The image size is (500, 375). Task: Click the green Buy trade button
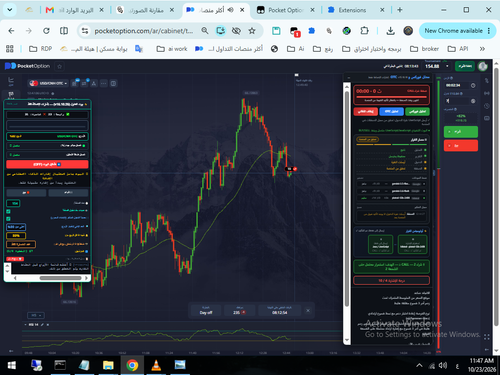coord(461,132)
